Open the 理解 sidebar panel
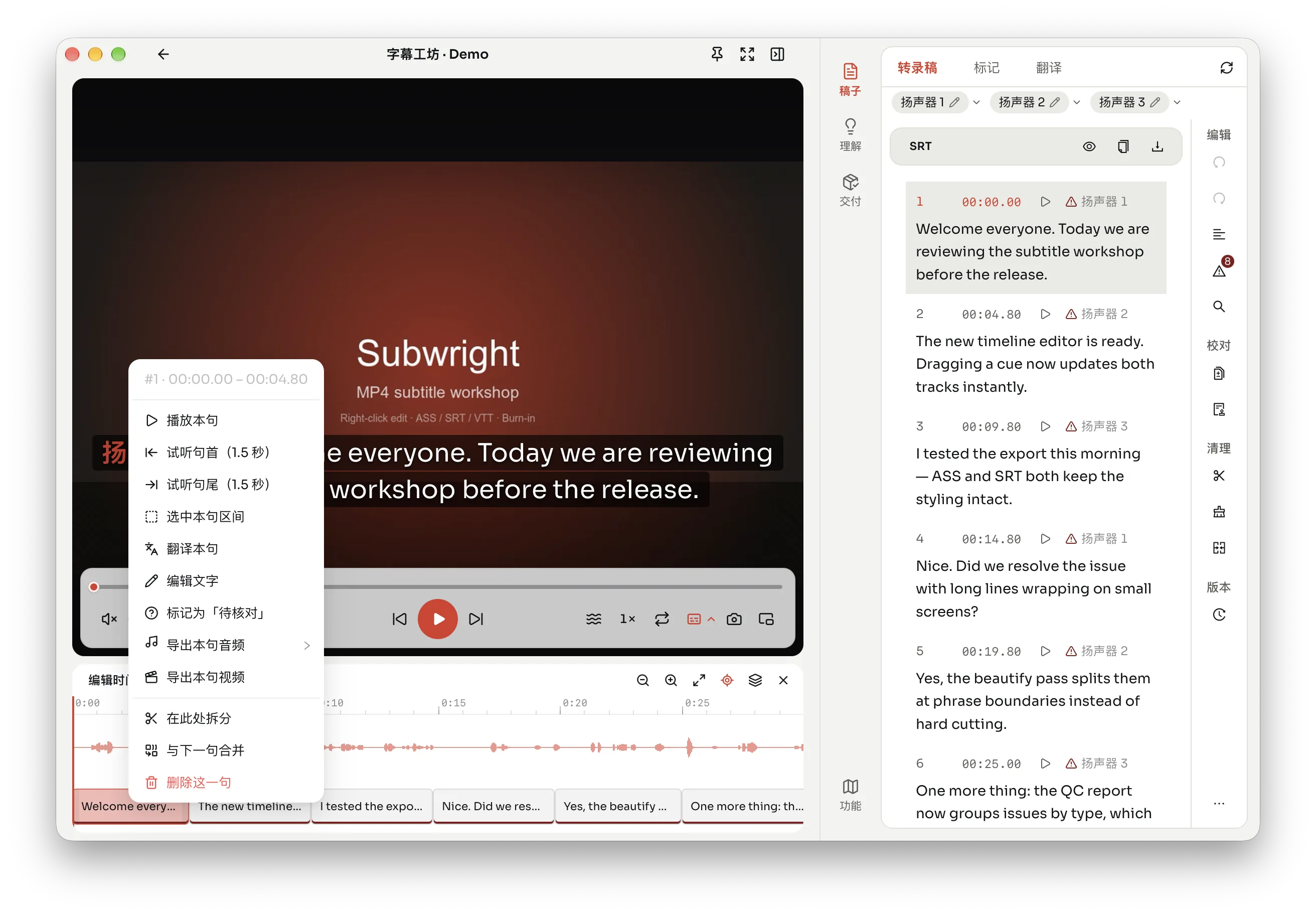 point(850,135)
